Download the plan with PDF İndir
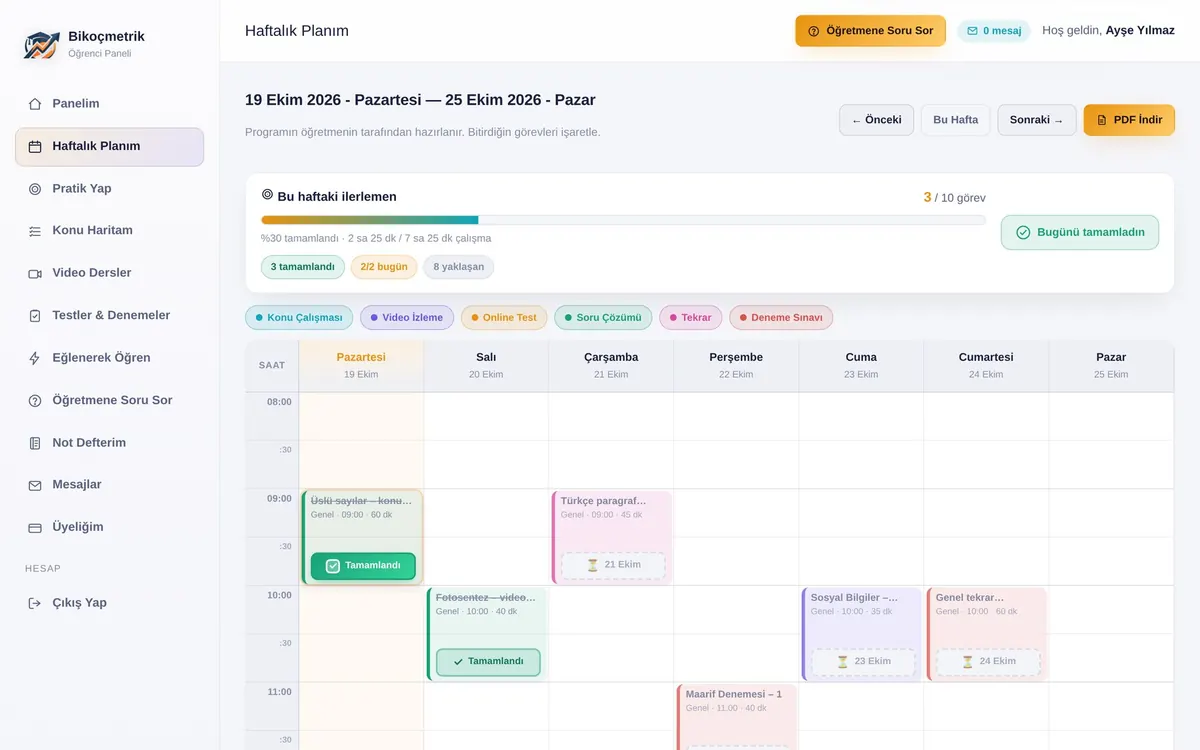This screenshot has width=1200, height=750. tap(1129, 120)
